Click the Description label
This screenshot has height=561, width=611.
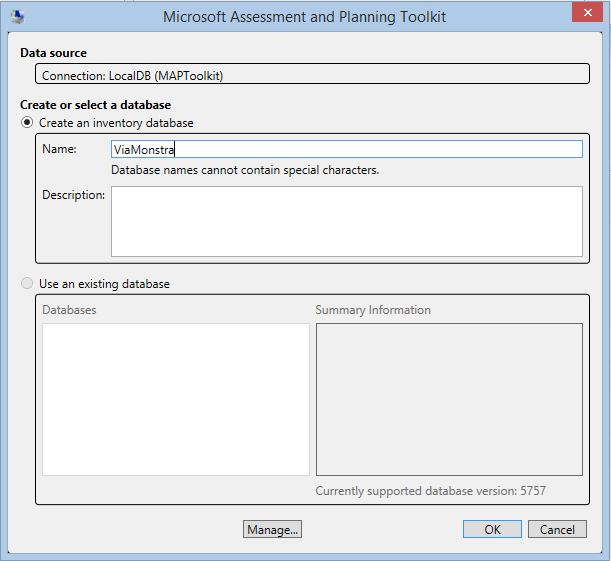tap(73, 195)
